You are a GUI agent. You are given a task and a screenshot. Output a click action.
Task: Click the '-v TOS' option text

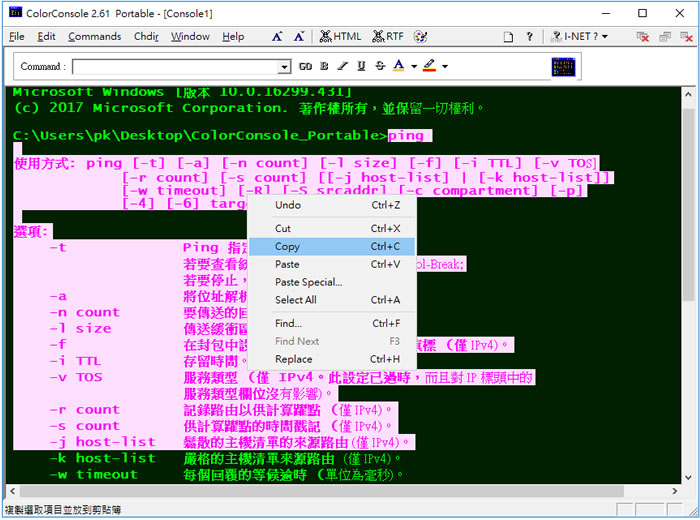76,377
